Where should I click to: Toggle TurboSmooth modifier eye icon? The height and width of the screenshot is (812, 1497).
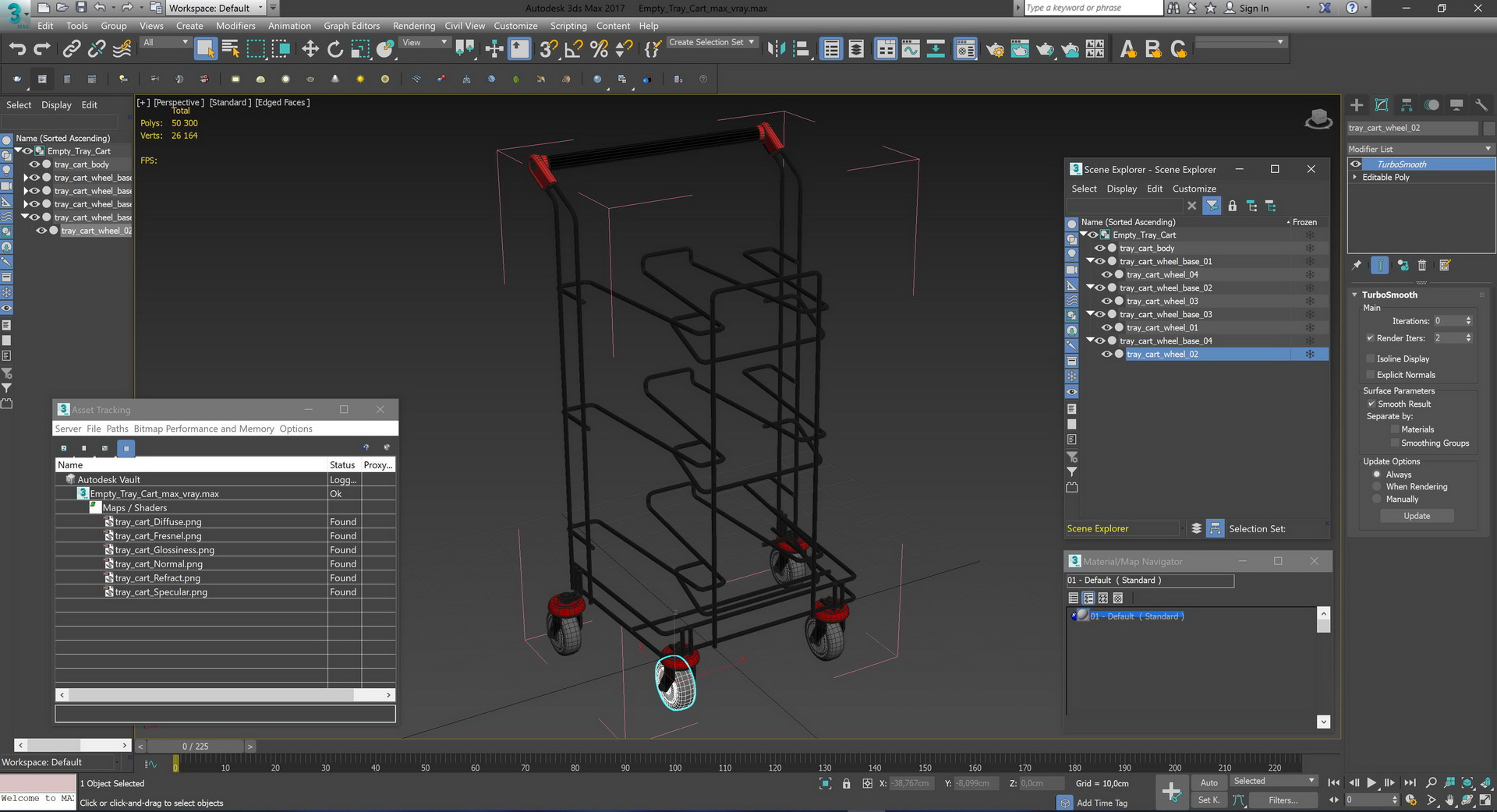(1356, 164)
